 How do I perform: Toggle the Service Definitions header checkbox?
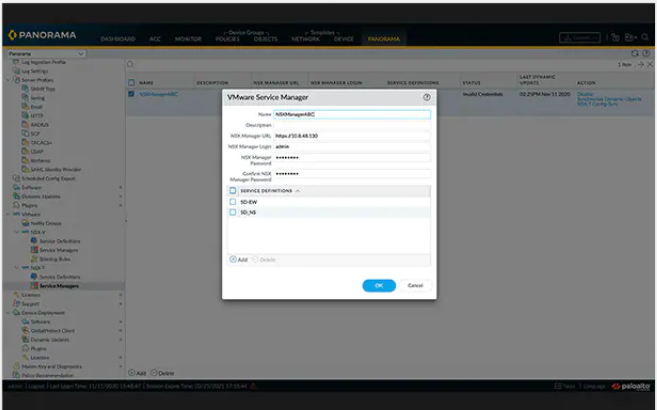pyautogui.click(x=233, y=190)
